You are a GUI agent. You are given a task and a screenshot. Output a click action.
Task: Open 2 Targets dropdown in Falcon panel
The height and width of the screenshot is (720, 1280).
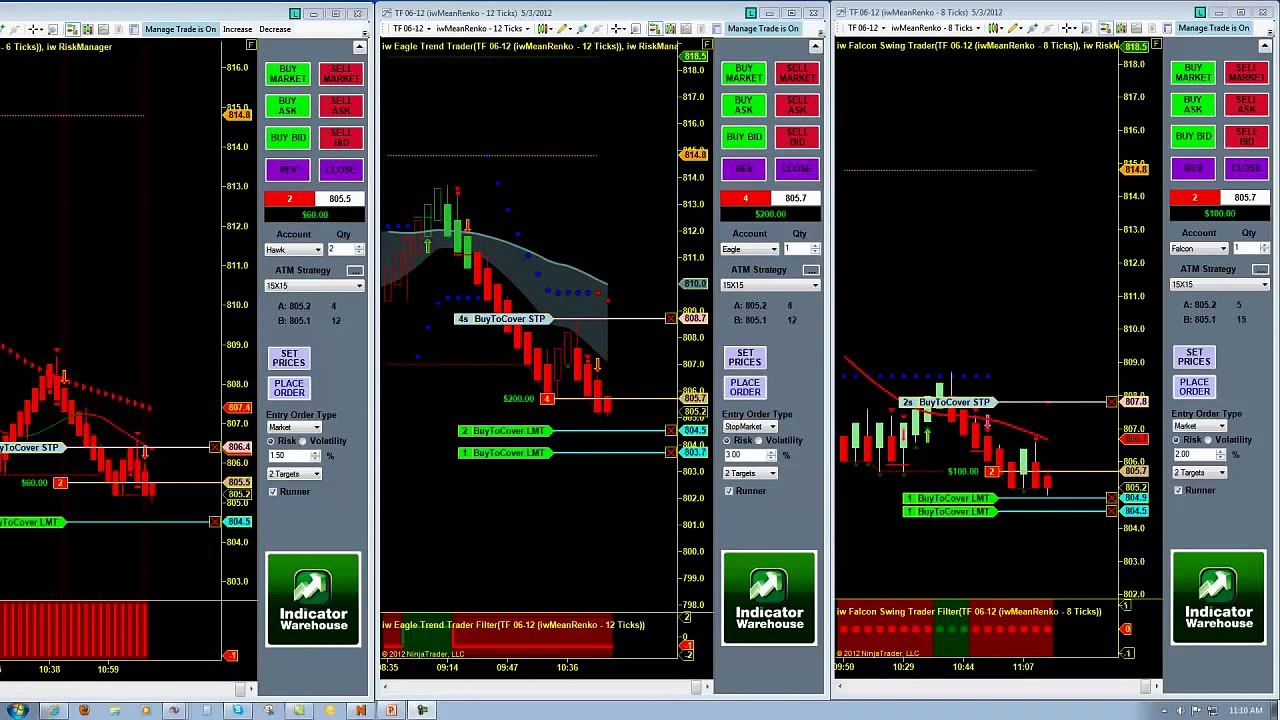[x=1199, y=472]
